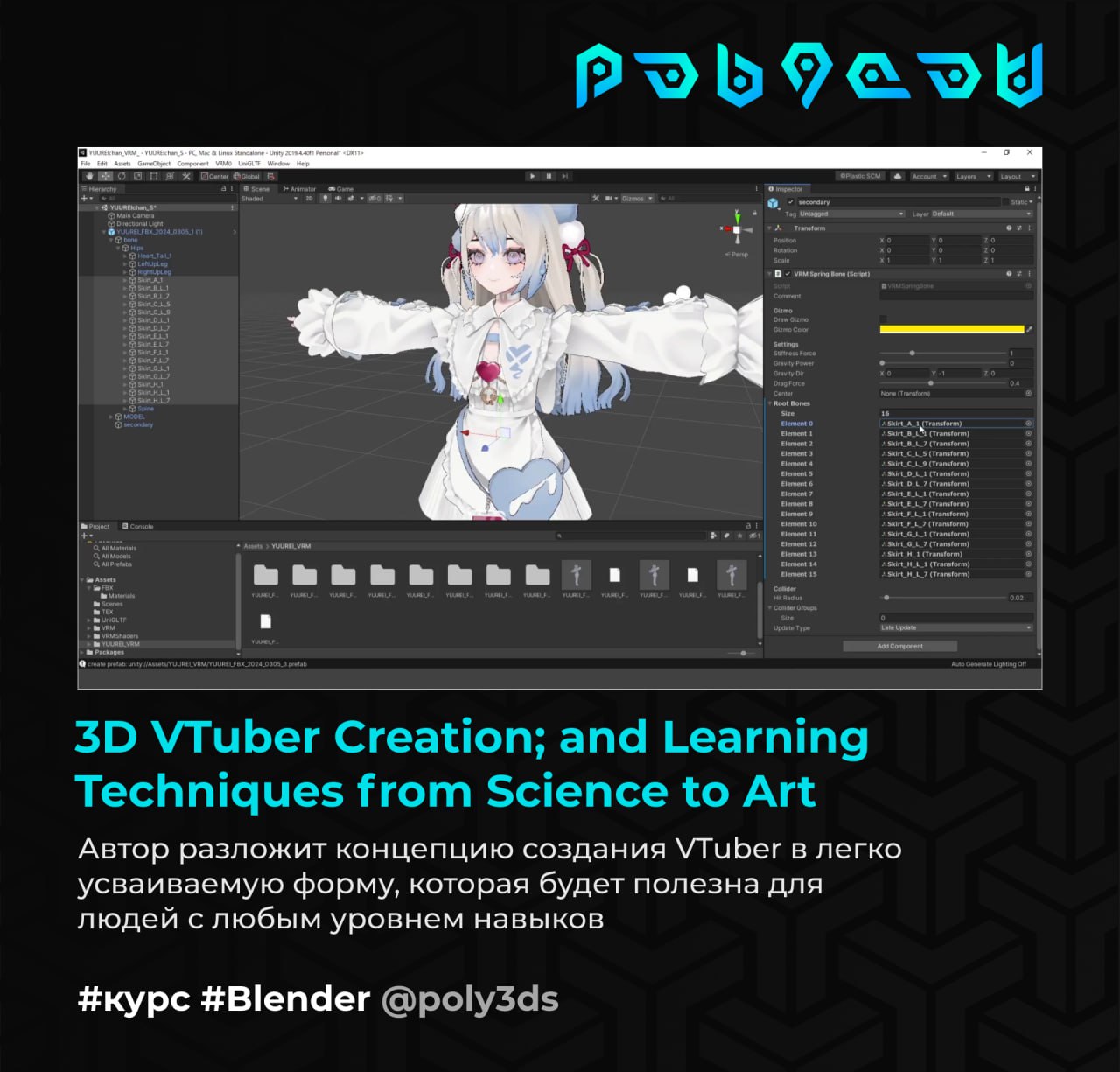The image size is (1120, 1072).
Task: Toggle the Static checkbox
Action: pyautogui.click(x=1004, y=202)
